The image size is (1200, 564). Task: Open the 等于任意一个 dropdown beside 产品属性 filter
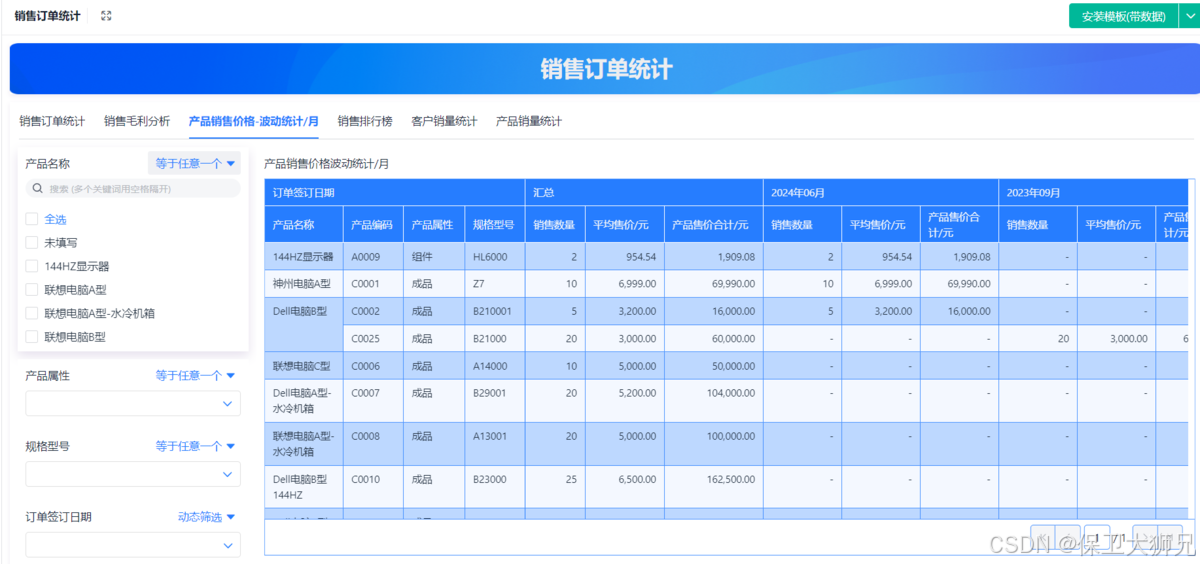tap(195, 375)
